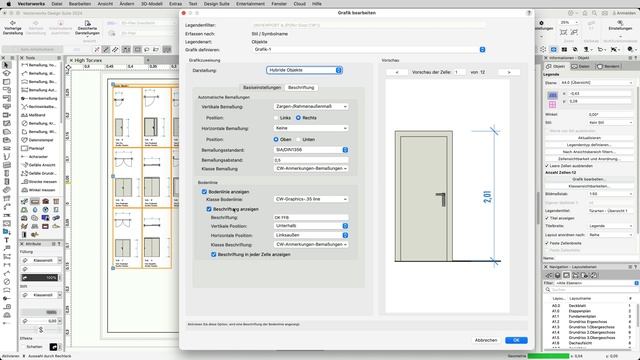
Task: Click the Abbrechen button in the dialog
Action: click(x=486, y=340)
